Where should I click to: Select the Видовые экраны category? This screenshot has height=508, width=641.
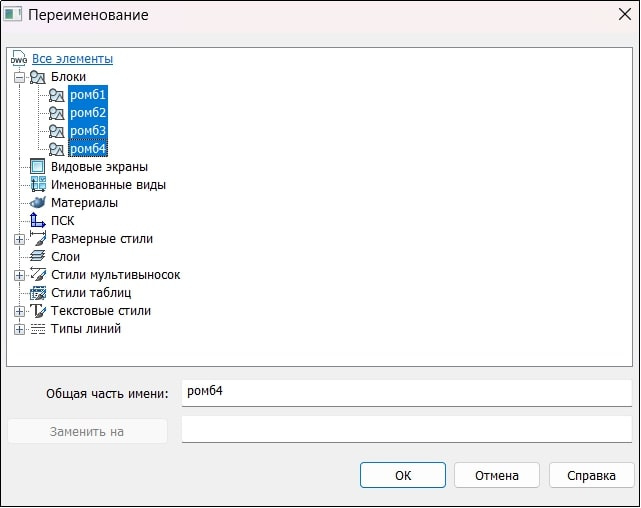pos(99,167)
